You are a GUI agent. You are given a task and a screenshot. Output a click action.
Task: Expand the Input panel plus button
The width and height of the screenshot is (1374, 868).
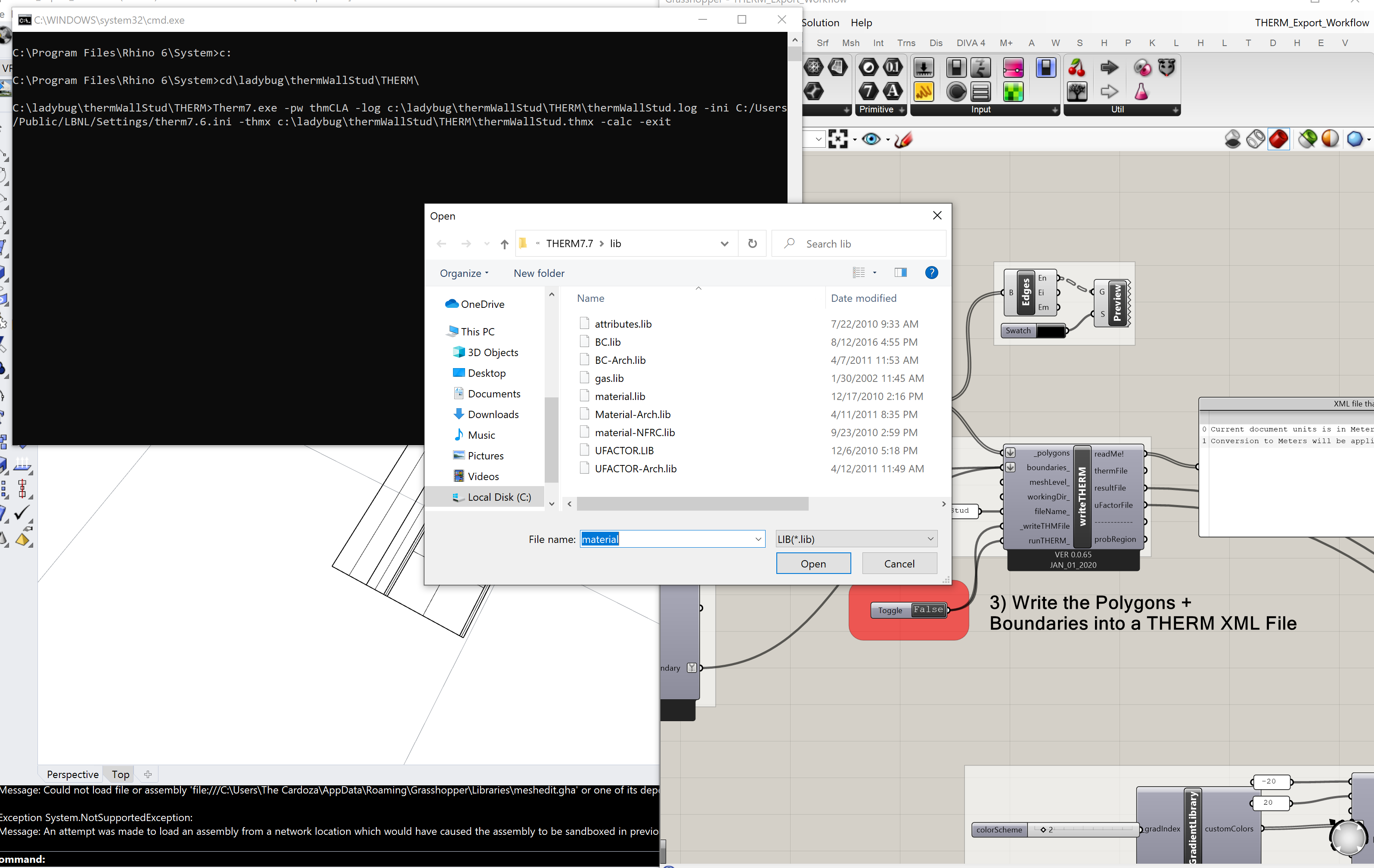[1055, 109]
